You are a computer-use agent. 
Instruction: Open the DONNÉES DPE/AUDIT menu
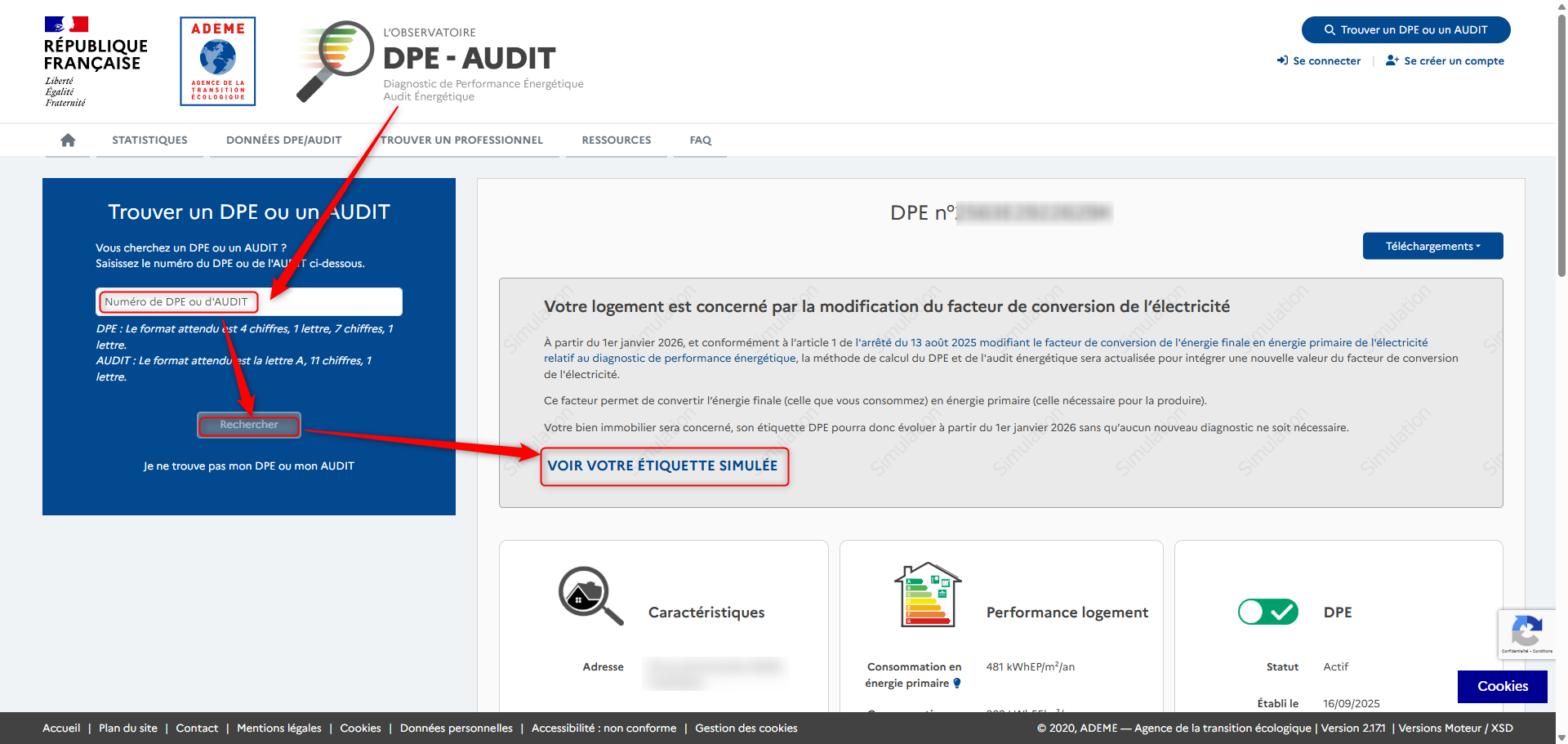283,140
